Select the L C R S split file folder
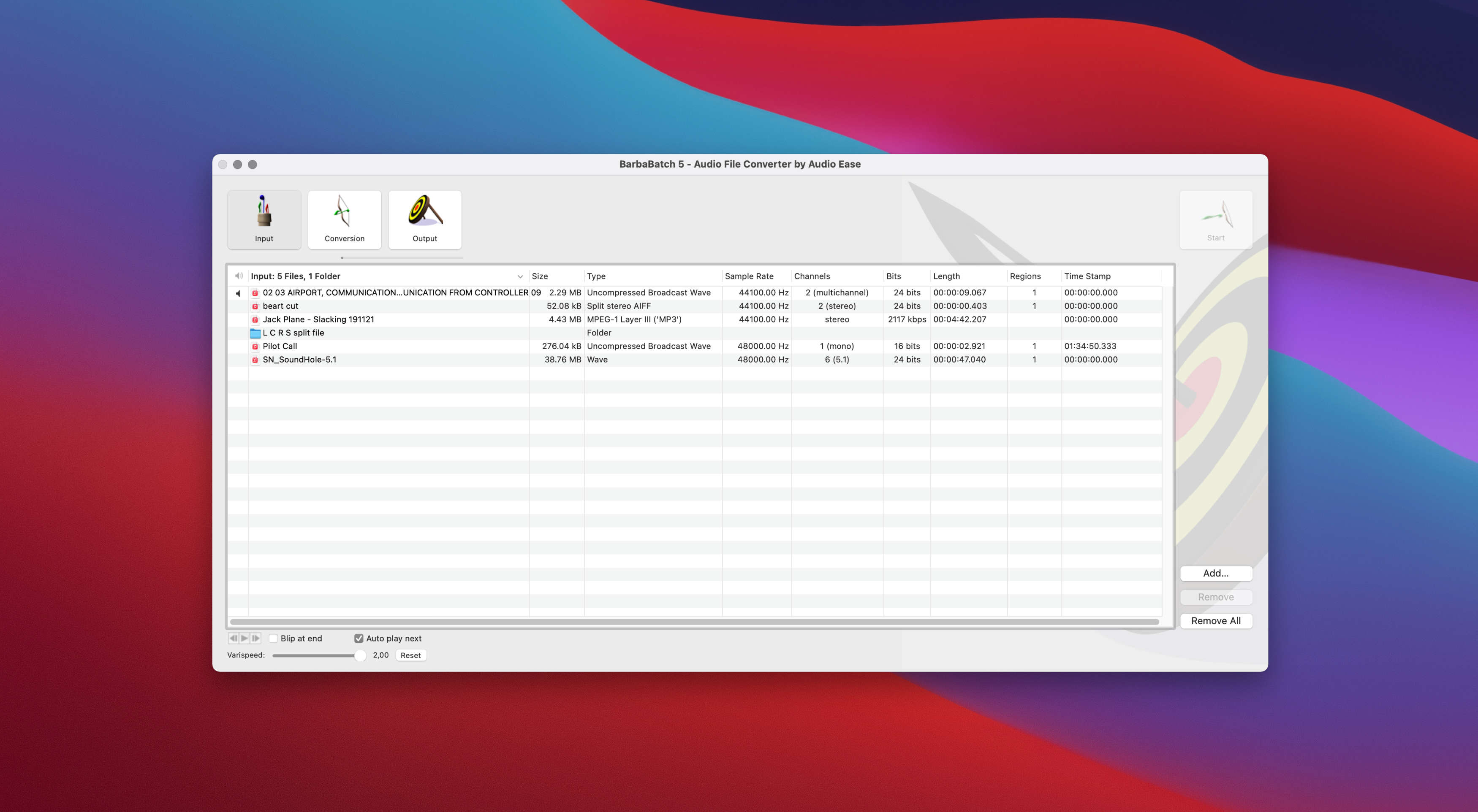The width and height of the screenshot is (1478, 812). pyautogui.click(x=293, y=333)
